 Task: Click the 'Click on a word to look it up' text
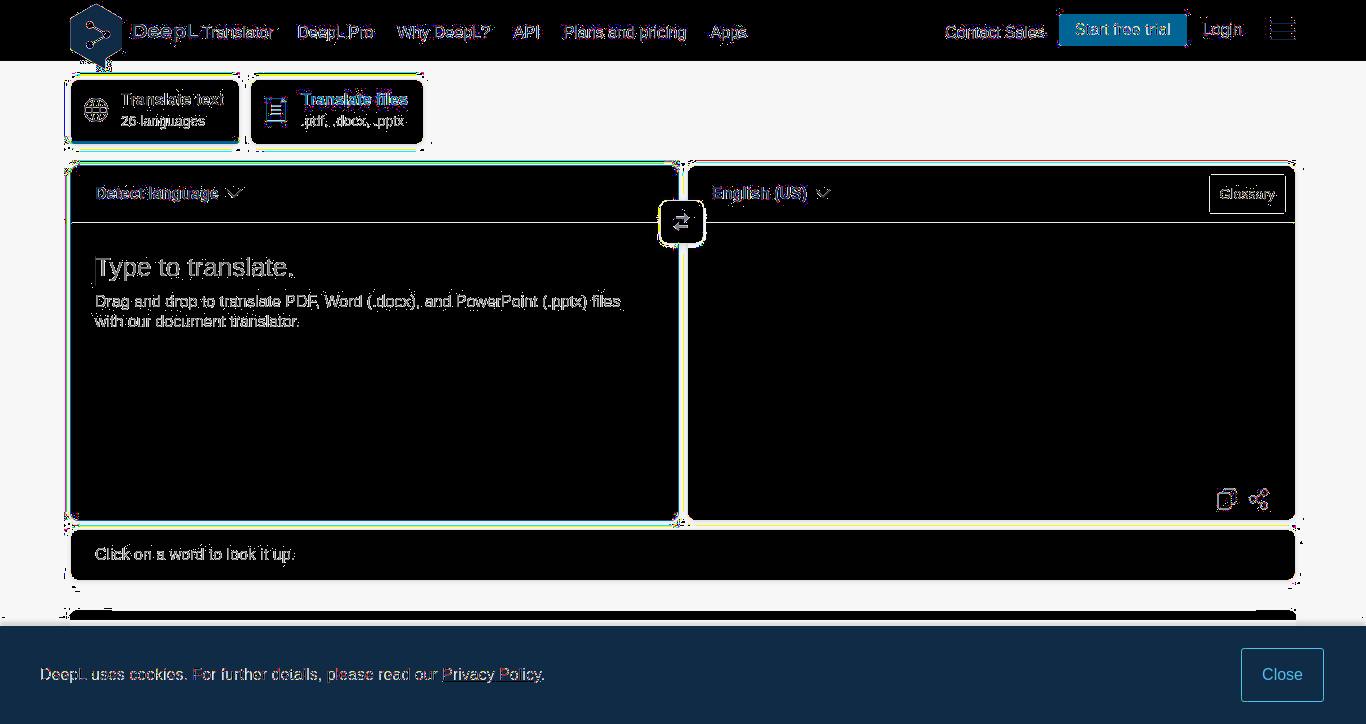pyautogui.click(x=194, y=554)
